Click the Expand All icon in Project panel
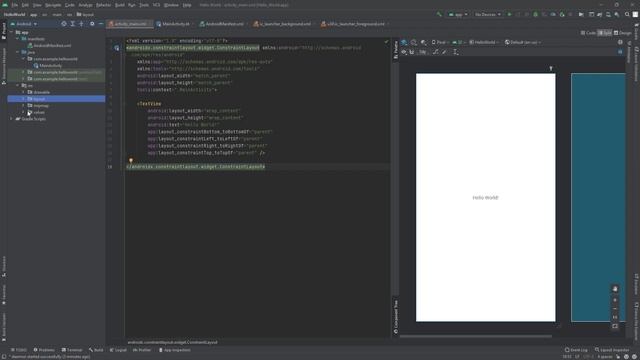Screen dimensions: 640x360 pos(73,24)
